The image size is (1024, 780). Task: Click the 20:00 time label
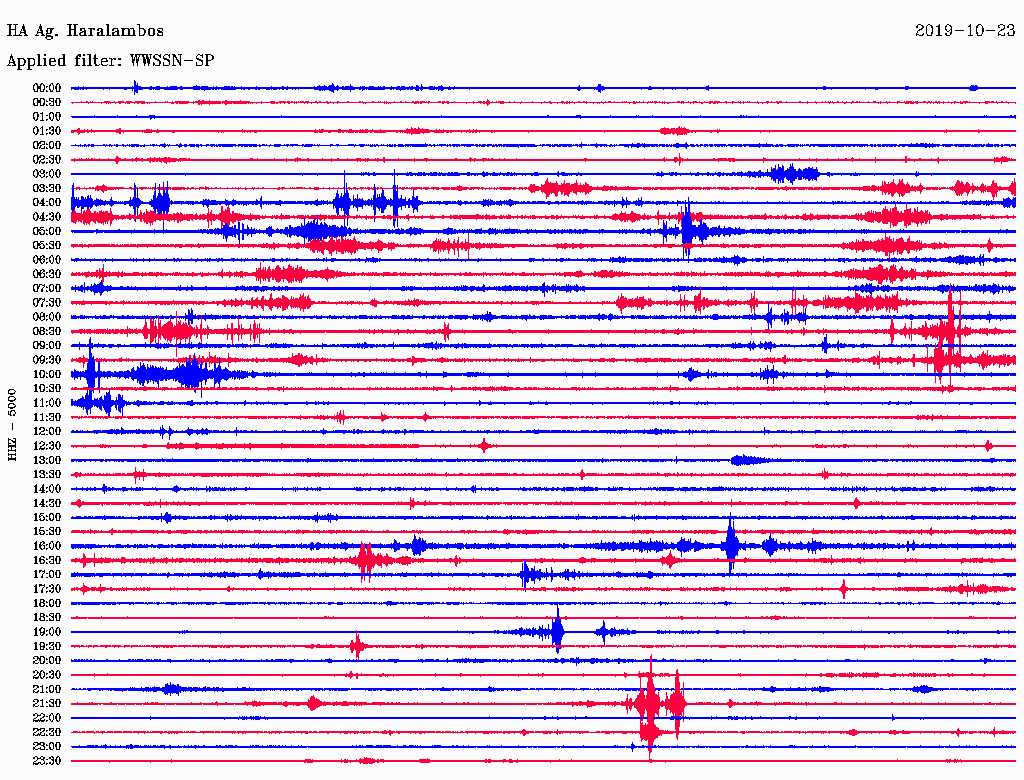(47, 660)
